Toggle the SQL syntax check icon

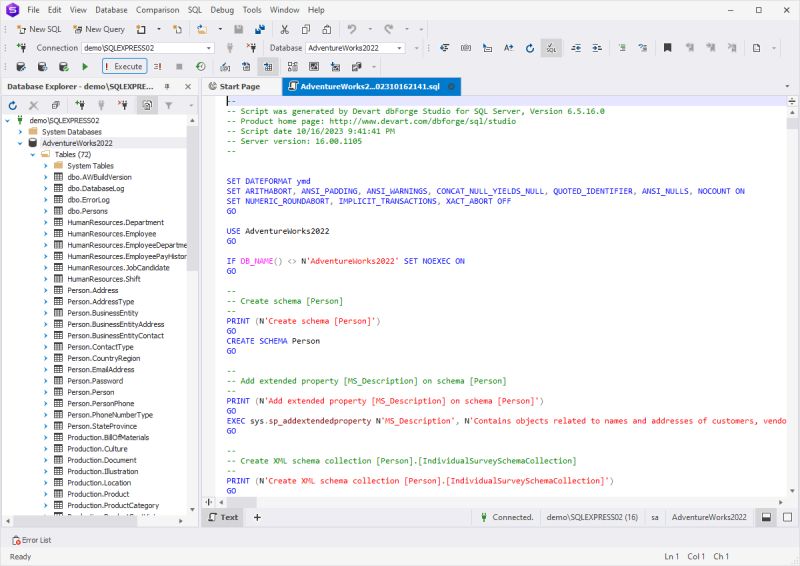click(552, 47)
